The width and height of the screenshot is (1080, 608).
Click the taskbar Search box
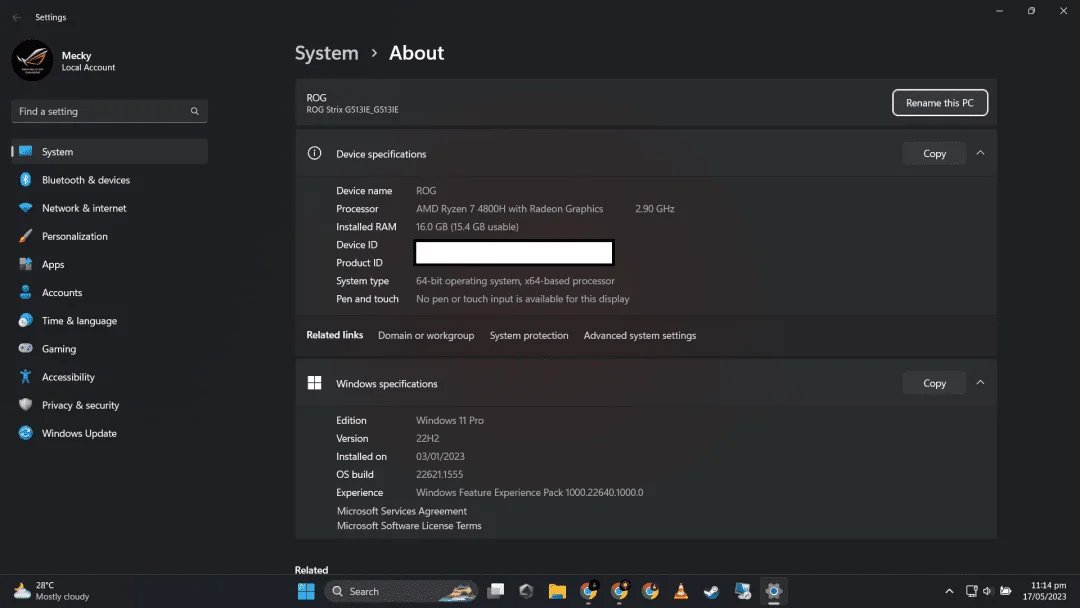pyautogui.click(x=401, y=591)
